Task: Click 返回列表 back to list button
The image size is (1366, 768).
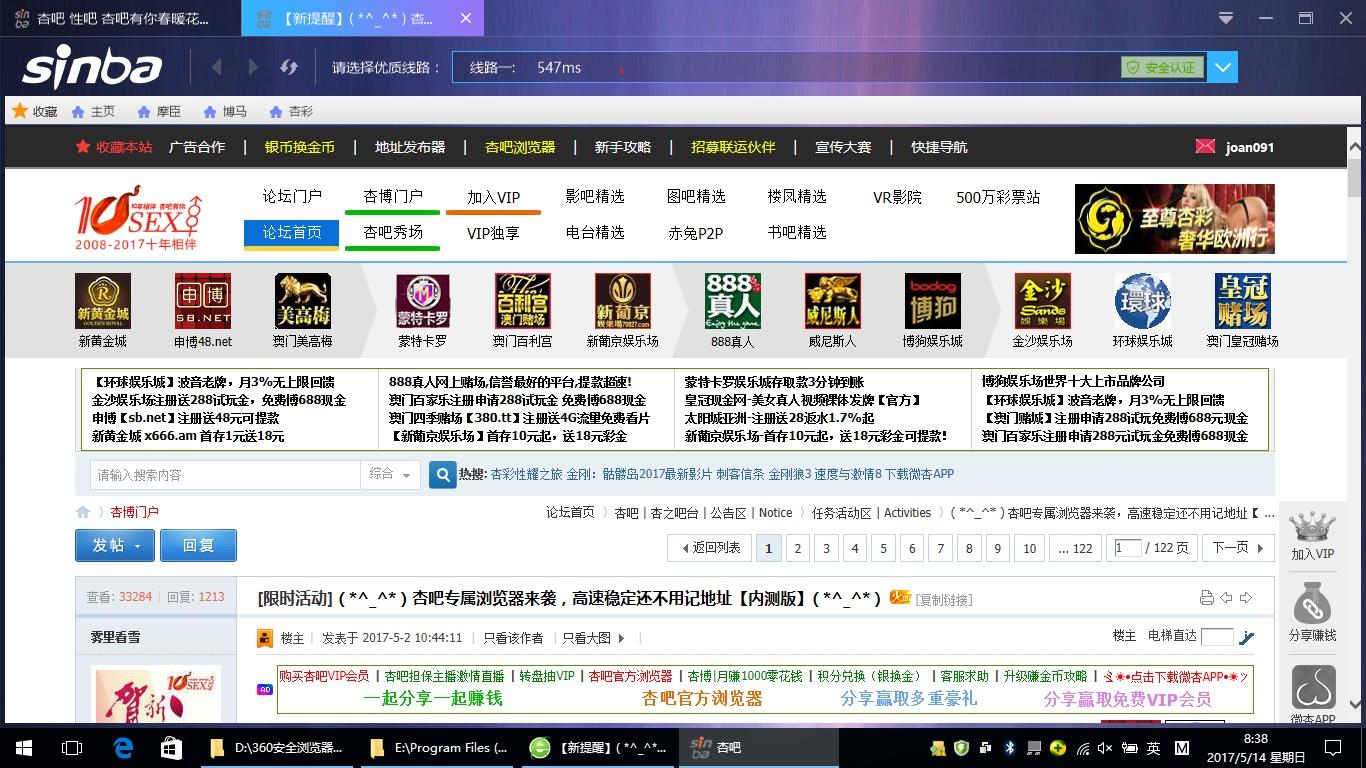Action: pyautogui.click(x=710, y=548)
